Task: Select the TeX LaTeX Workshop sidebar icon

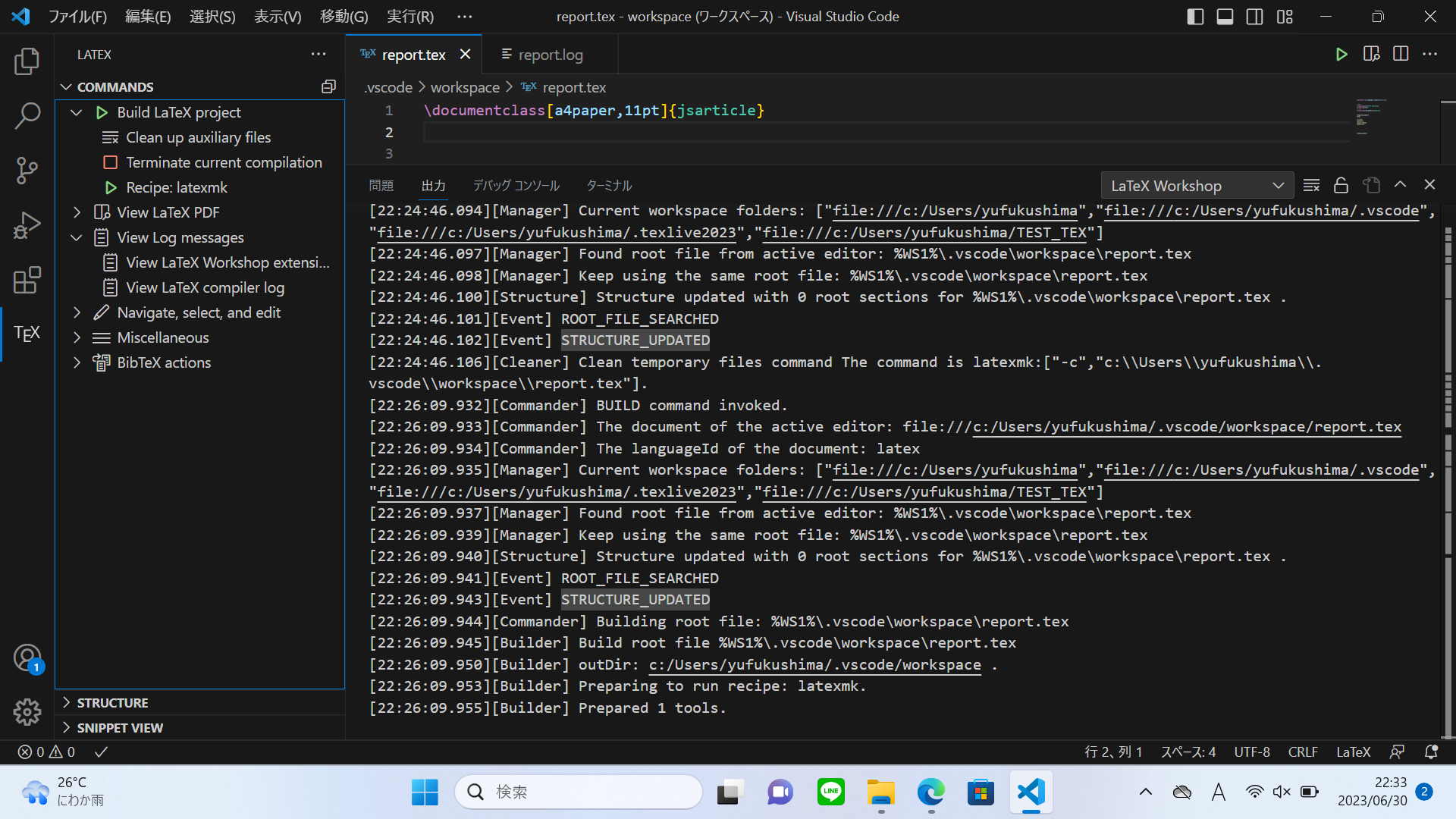Action: click(x=27, y=334)
